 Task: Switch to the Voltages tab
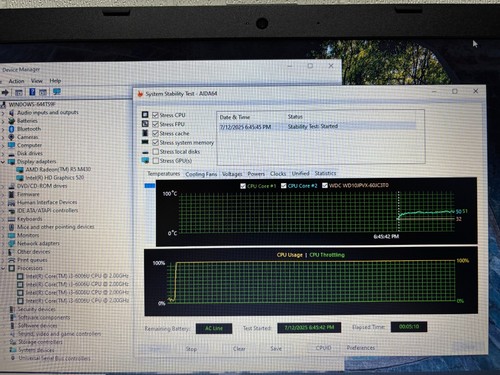[232, 174]
